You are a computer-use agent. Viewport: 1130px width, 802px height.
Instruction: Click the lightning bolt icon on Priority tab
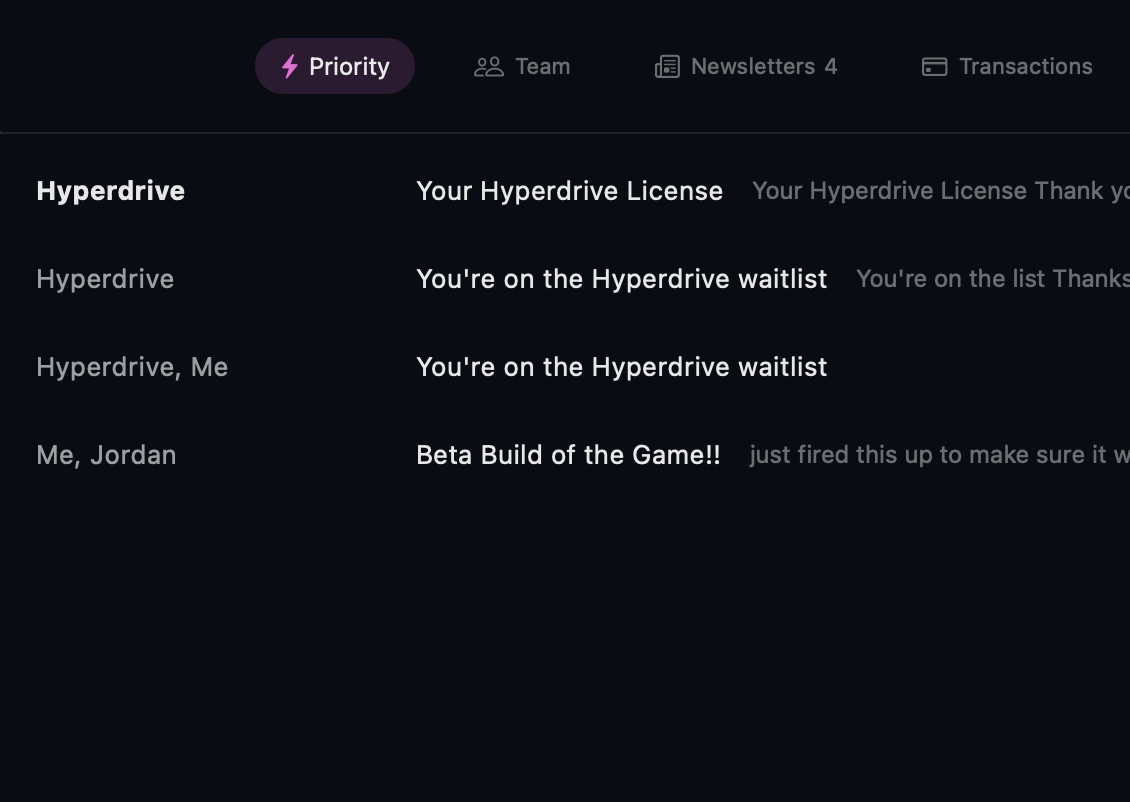(289, 66)
